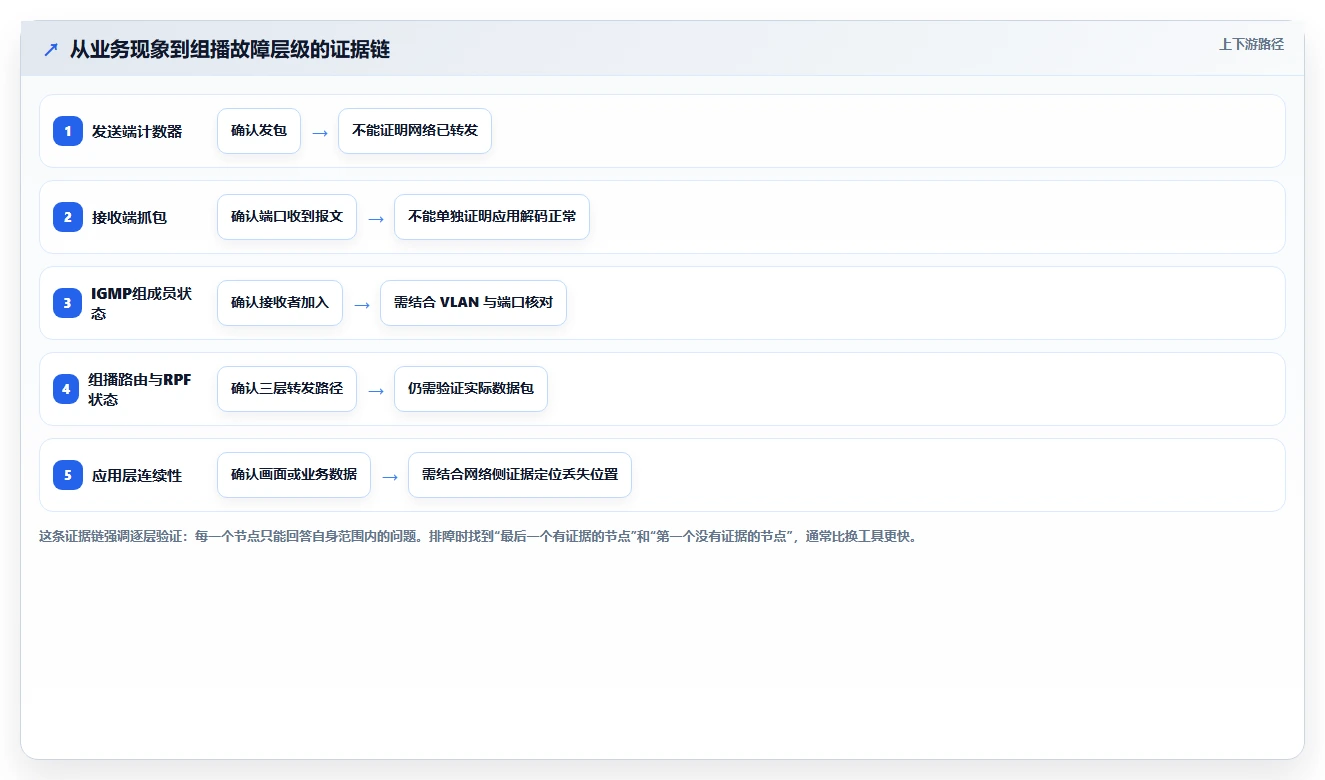Click the 发送端计数器 label
The image size is (1325, 780).
pos(137,131)
